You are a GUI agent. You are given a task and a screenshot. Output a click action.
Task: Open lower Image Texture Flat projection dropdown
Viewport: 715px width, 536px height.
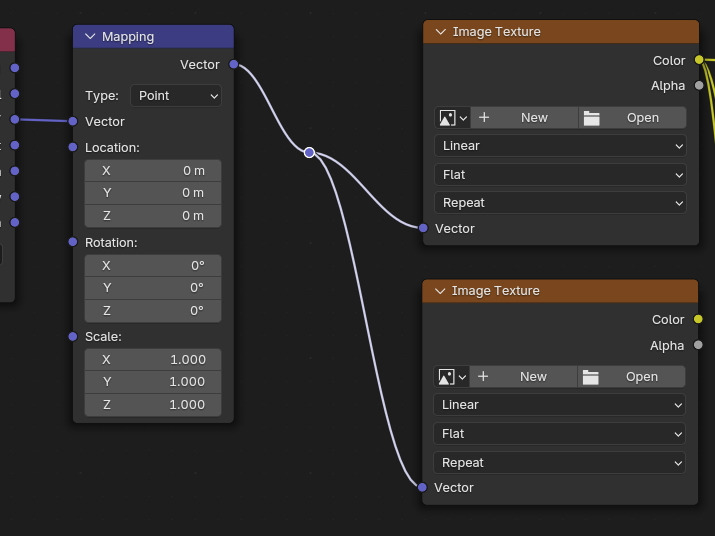coord(560,434)
